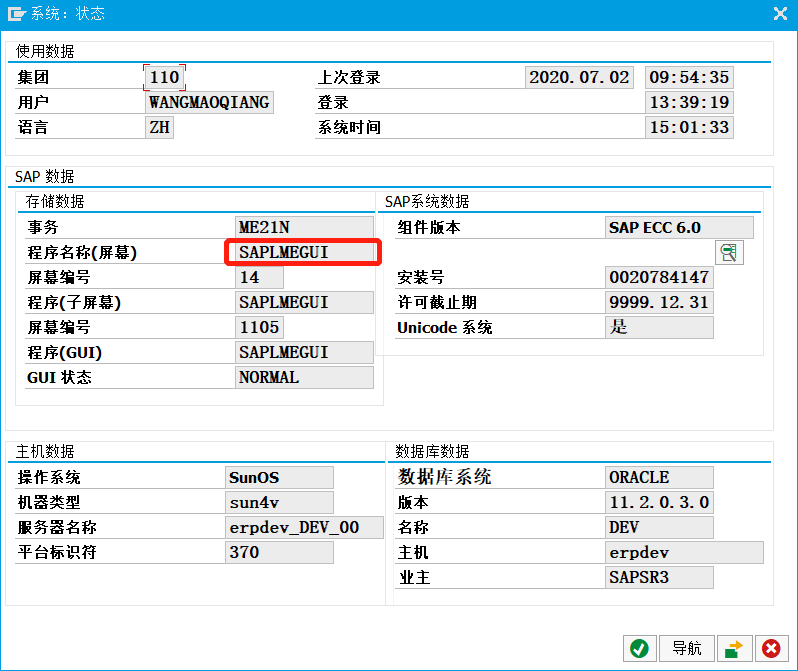
Task: Open component version details magnifier icon
Action: click(x=729, y=253)
